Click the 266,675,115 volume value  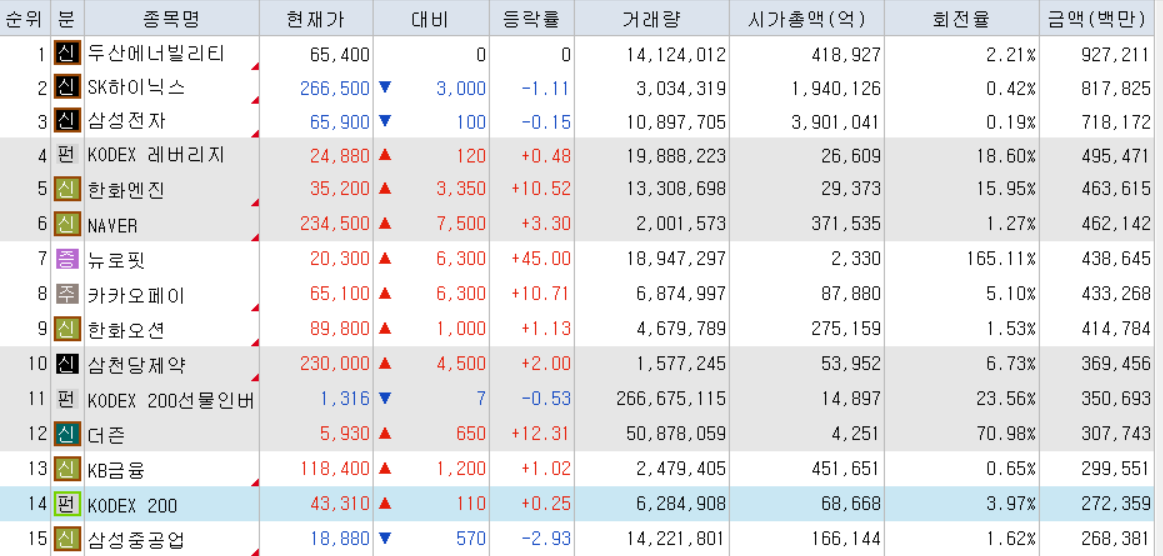click(x=671, y=399)
